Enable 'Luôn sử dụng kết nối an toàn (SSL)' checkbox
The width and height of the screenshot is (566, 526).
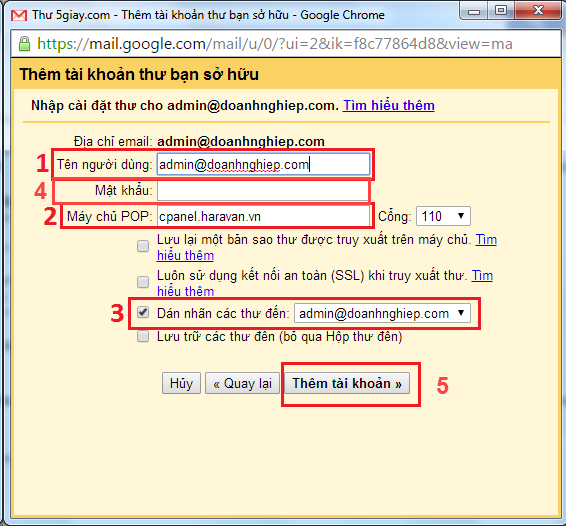(x=143, y=282)
